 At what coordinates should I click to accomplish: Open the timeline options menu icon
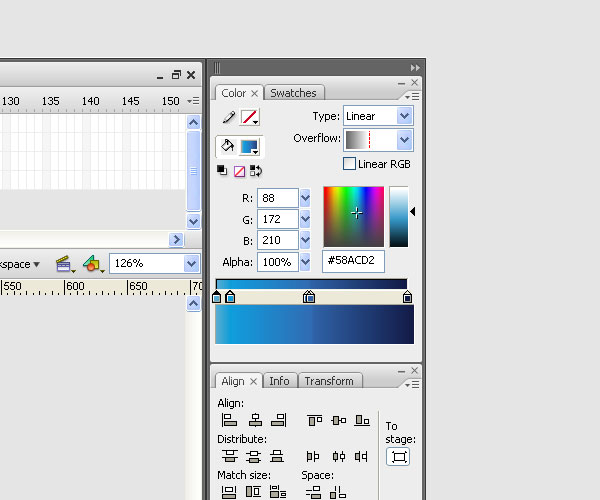(x=193, y=101)
